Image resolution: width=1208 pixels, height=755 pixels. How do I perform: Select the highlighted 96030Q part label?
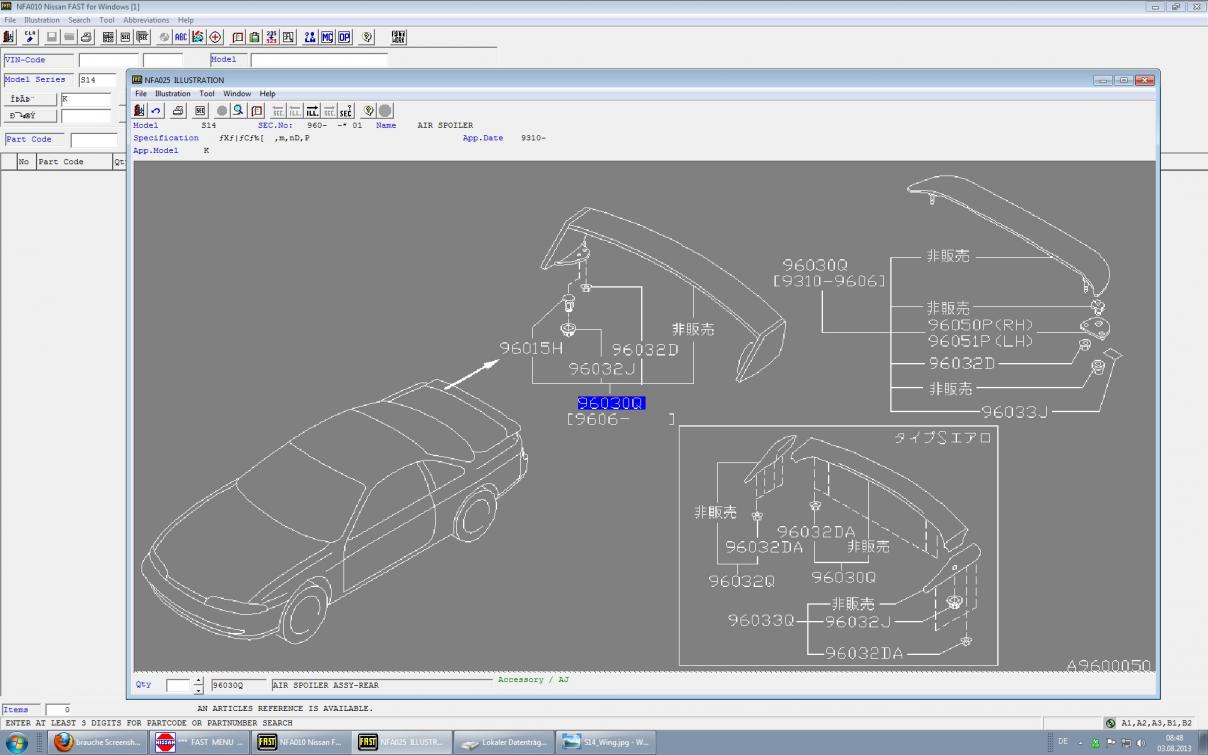pos(611,403)
